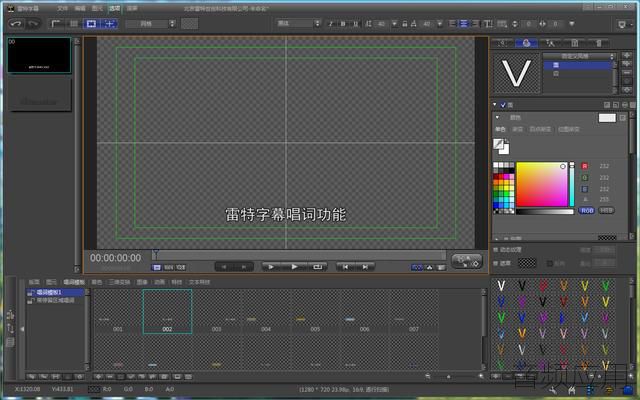Image resolution: width=640 pixels, height=400 pixels.
Task: Start playback with the play button
Action: tap(294, 267)
